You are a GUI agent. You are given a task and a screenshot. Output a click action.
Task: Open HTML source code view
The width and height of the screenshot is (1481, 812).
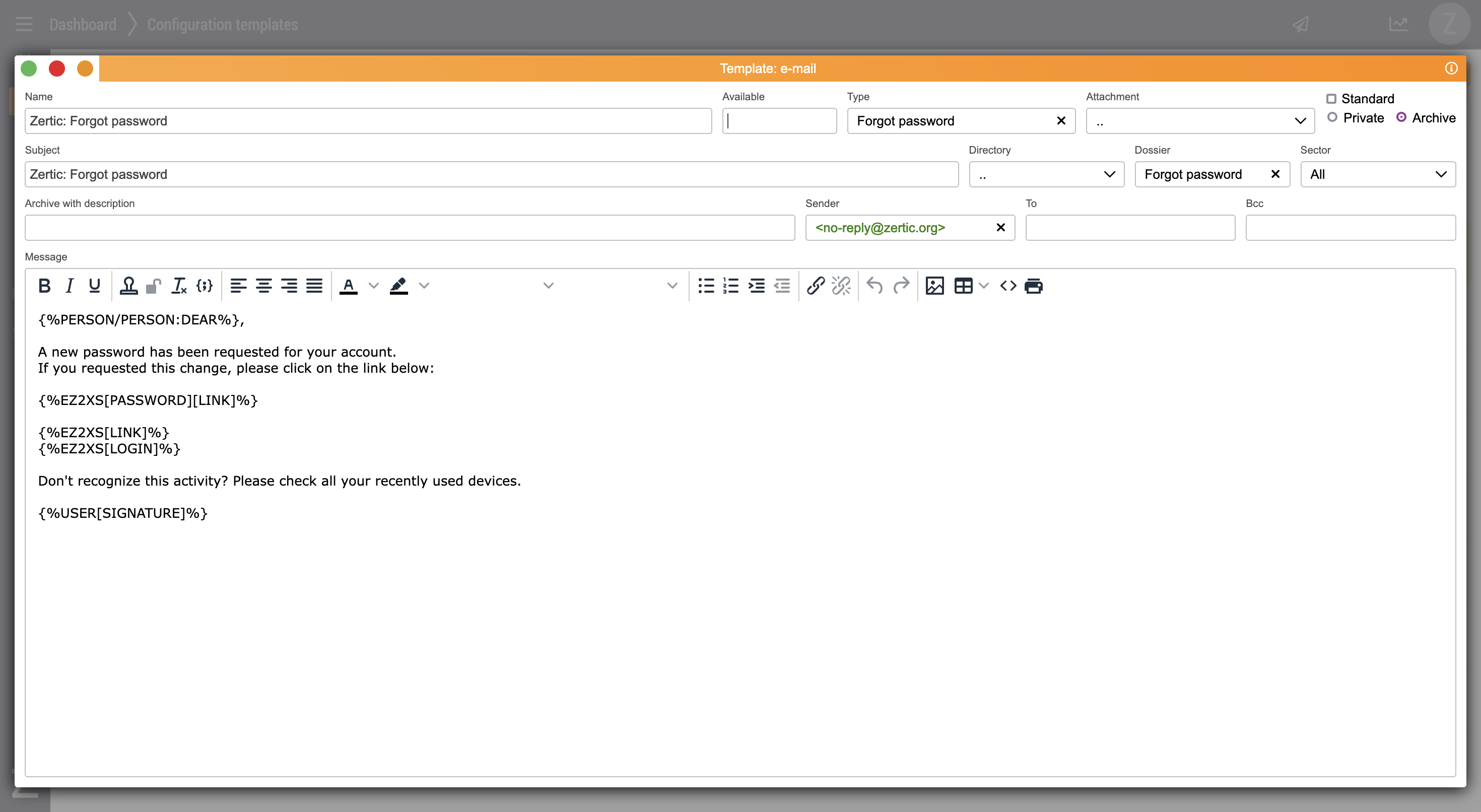1008,286
